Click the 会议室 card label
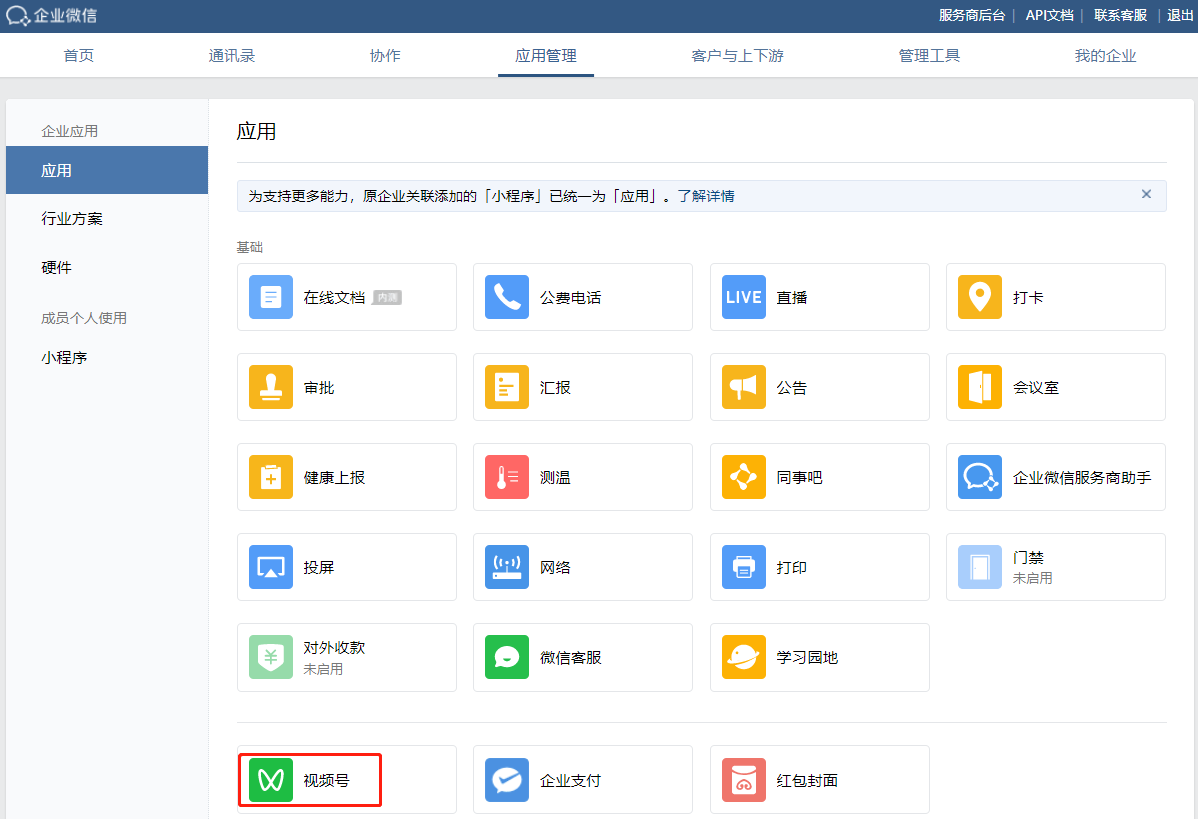 pyautogui.click(x=1036, y=387)
